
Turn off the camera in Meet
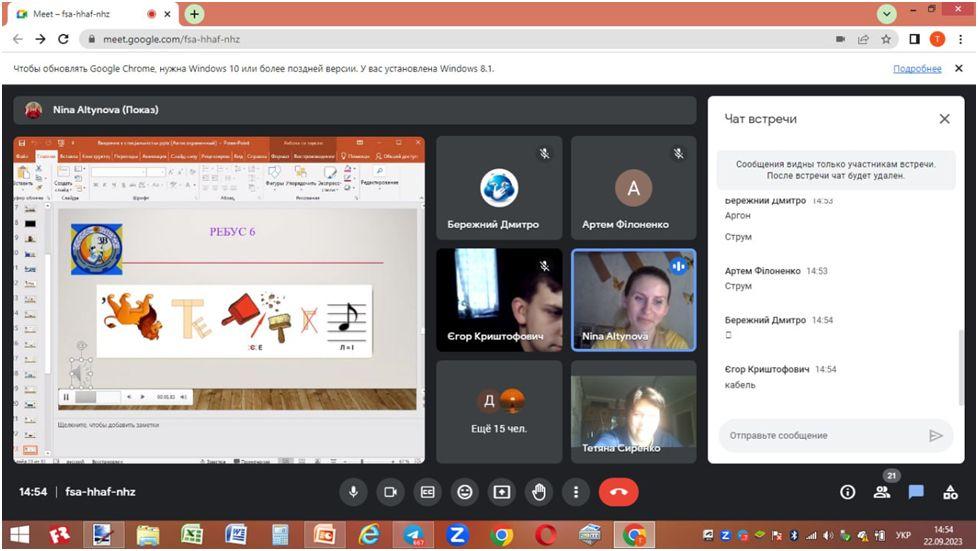390,492
